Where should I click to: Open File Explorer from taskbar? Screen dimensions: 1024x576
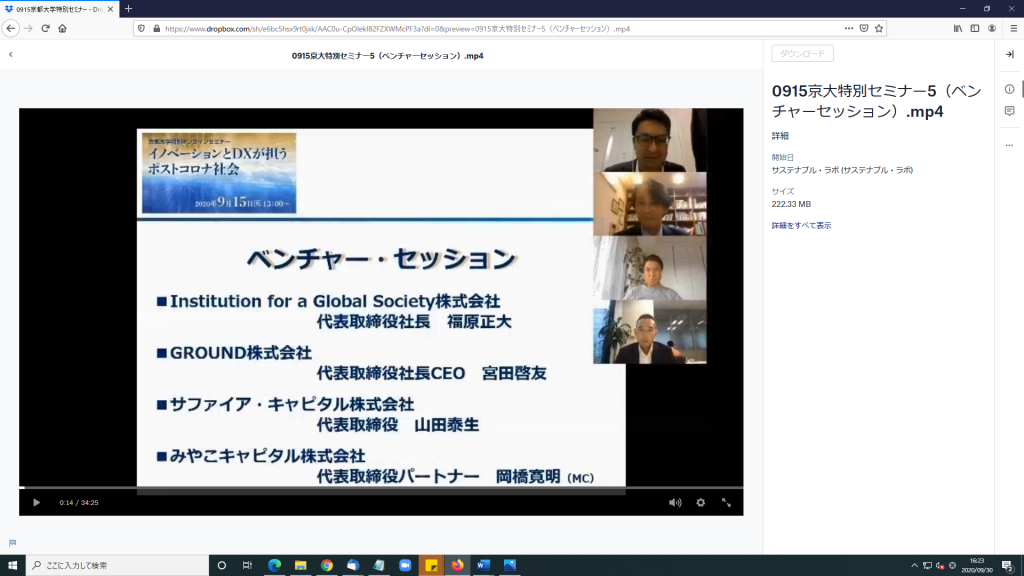pos(300,565)
